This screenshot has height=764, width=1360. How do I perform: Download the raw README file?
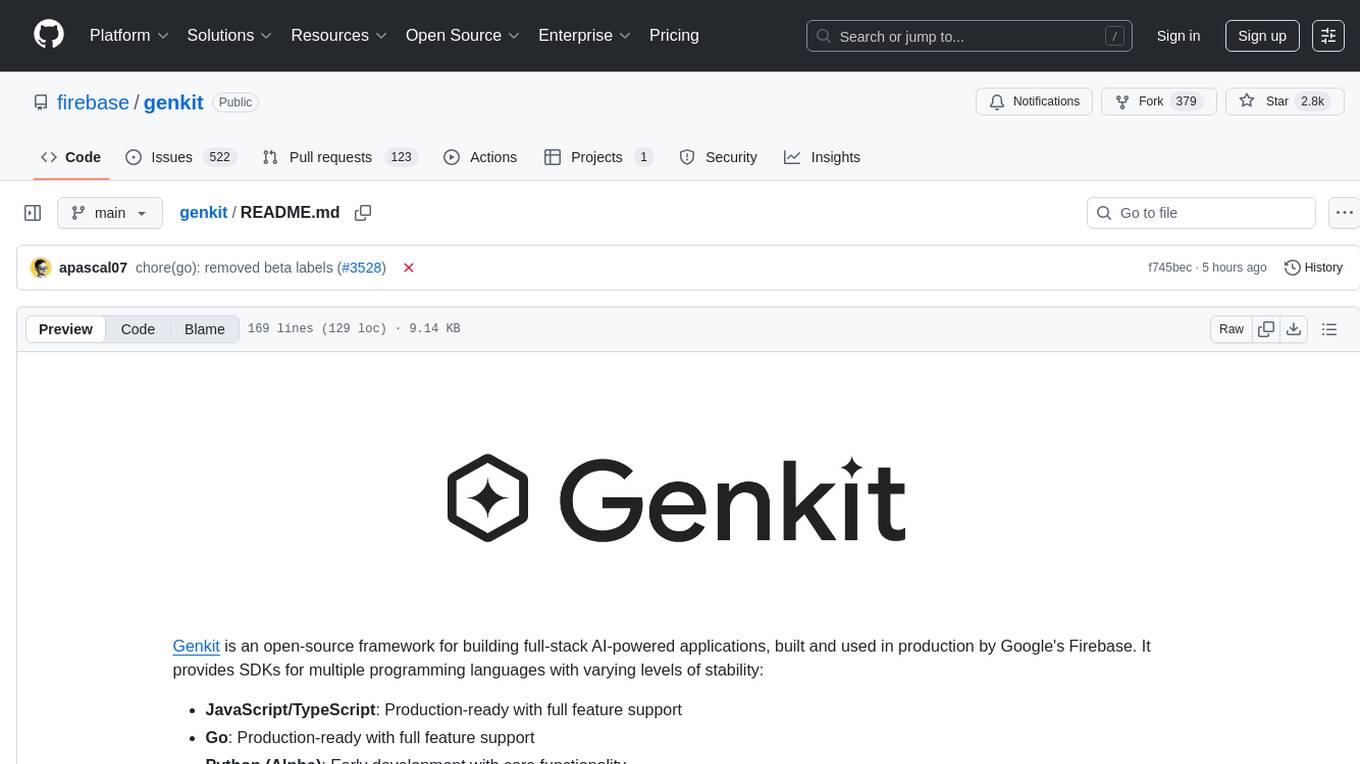[1293, 329]
